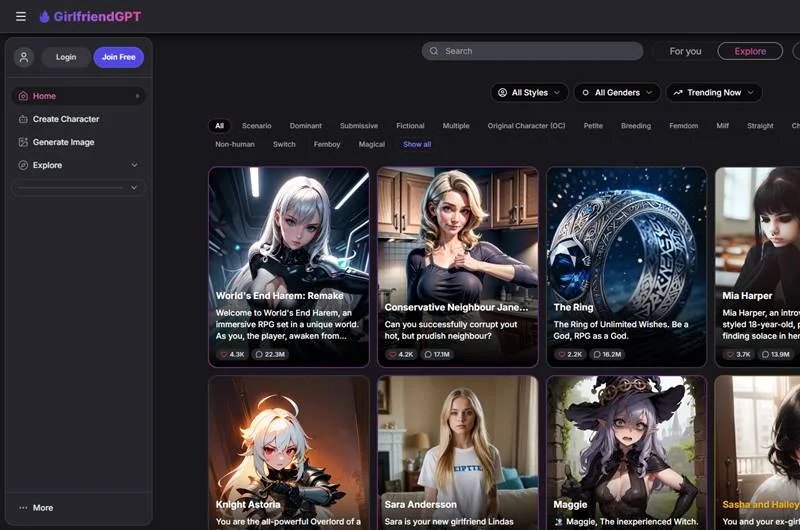Open the All Styles dropdown
800x530 pixels.
click(529, 93)
